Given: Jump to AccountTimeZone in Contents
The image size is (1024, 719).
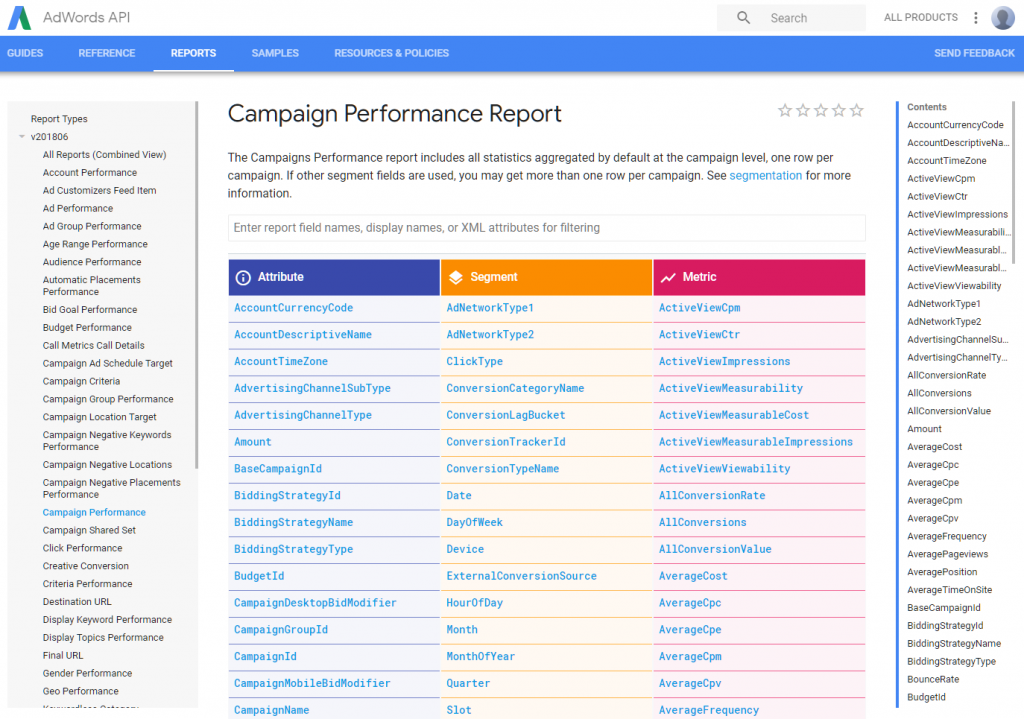Looking at the screenshot, I should tap(946, 161).
